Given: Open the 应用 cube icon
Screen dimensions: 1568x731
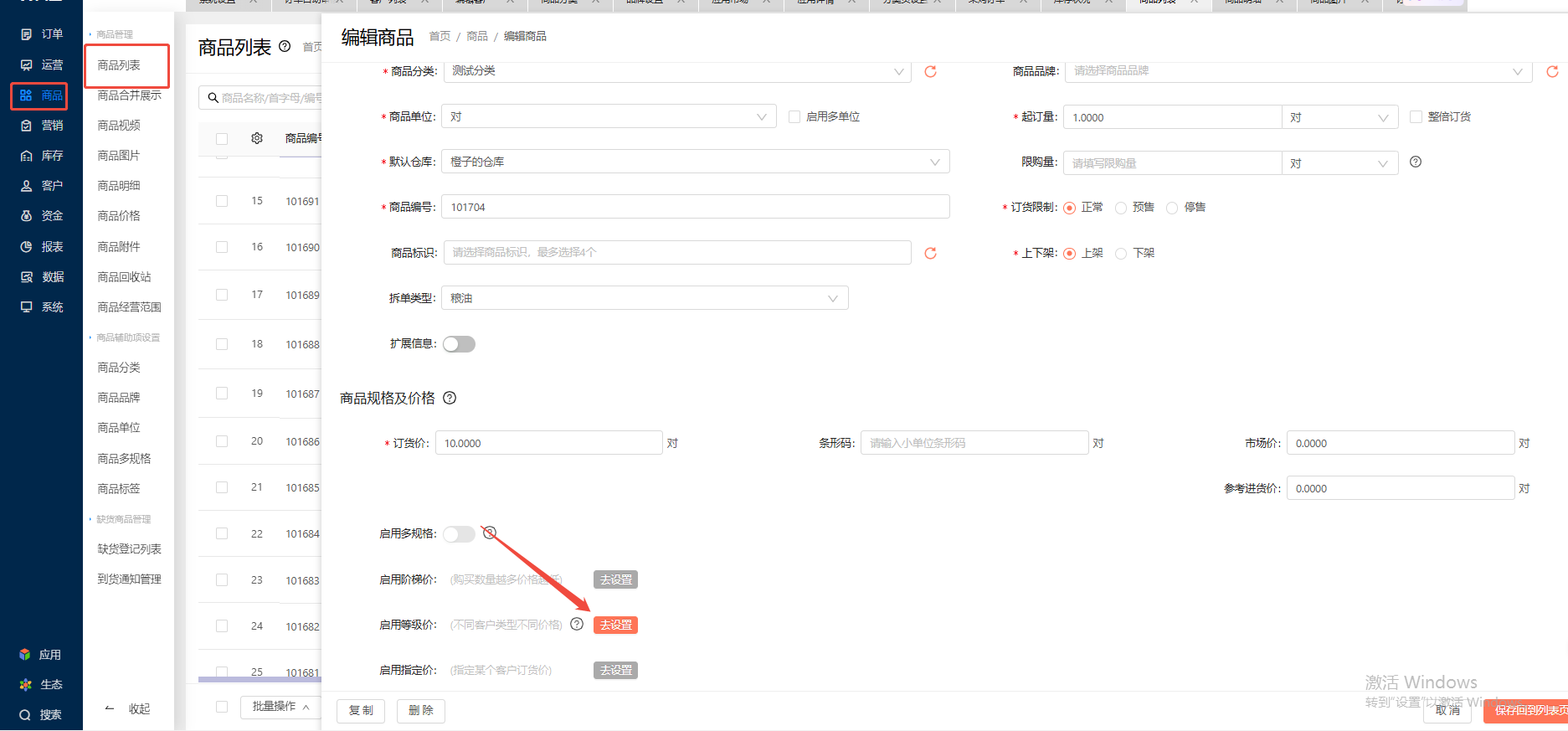Looking at the screenshot, I should [x=25, y=655].
